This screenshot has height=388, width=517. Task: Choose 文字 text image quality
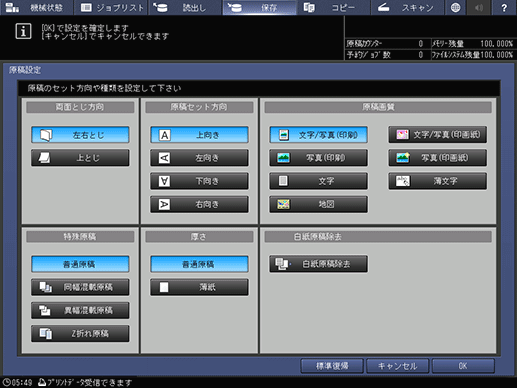(x=319, y=181)
